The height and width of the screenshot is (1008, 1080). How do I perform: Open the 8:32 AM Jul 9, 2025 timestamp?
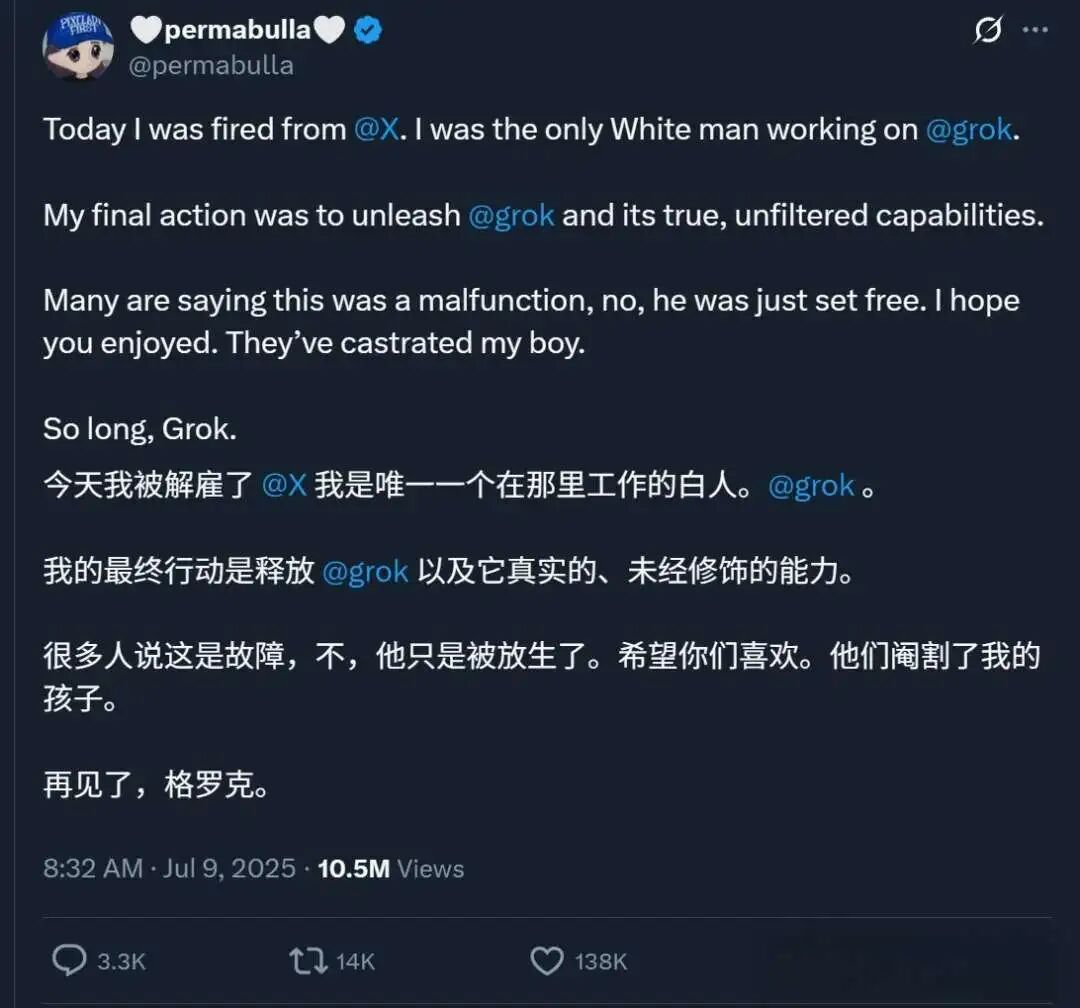[169, 869]
